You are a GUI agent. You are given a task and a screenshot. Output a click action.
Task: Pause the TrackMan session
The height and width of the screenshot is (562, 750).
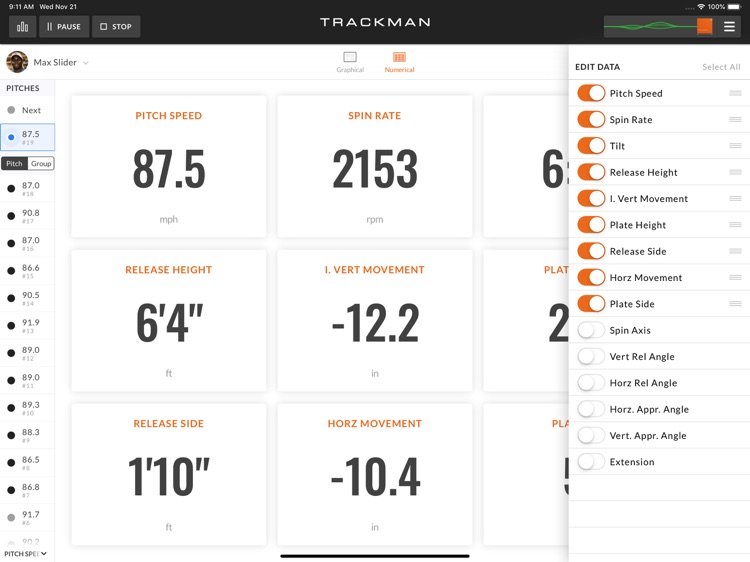(64, 27)
